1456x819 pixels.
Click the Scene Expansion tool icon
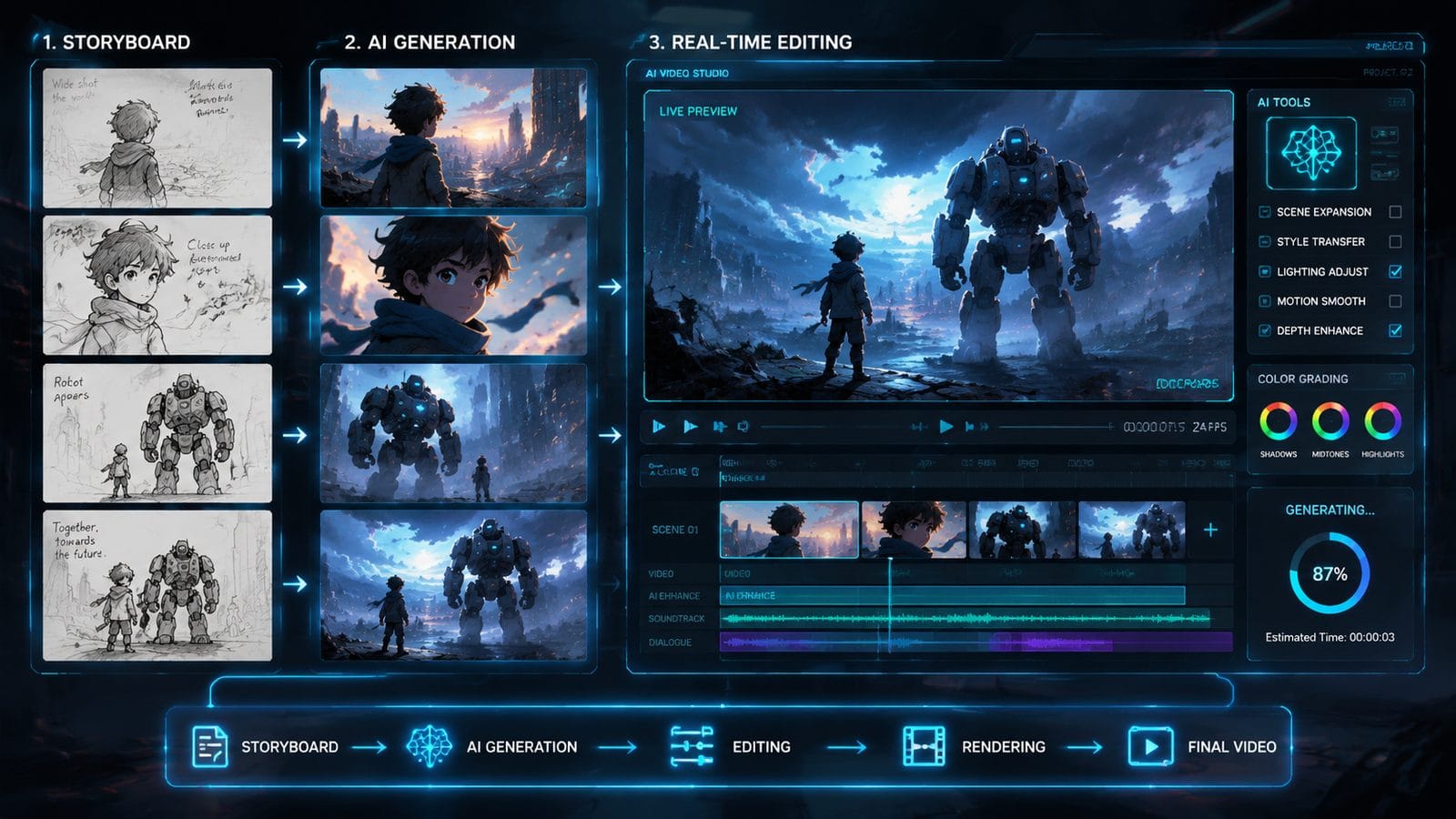[1264, 212]
